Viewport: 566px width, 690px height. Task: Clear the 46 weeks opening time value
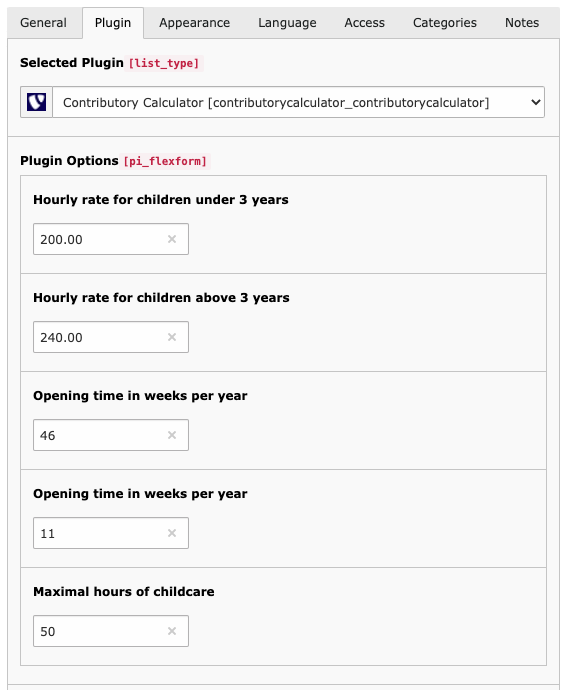[172, 435]
